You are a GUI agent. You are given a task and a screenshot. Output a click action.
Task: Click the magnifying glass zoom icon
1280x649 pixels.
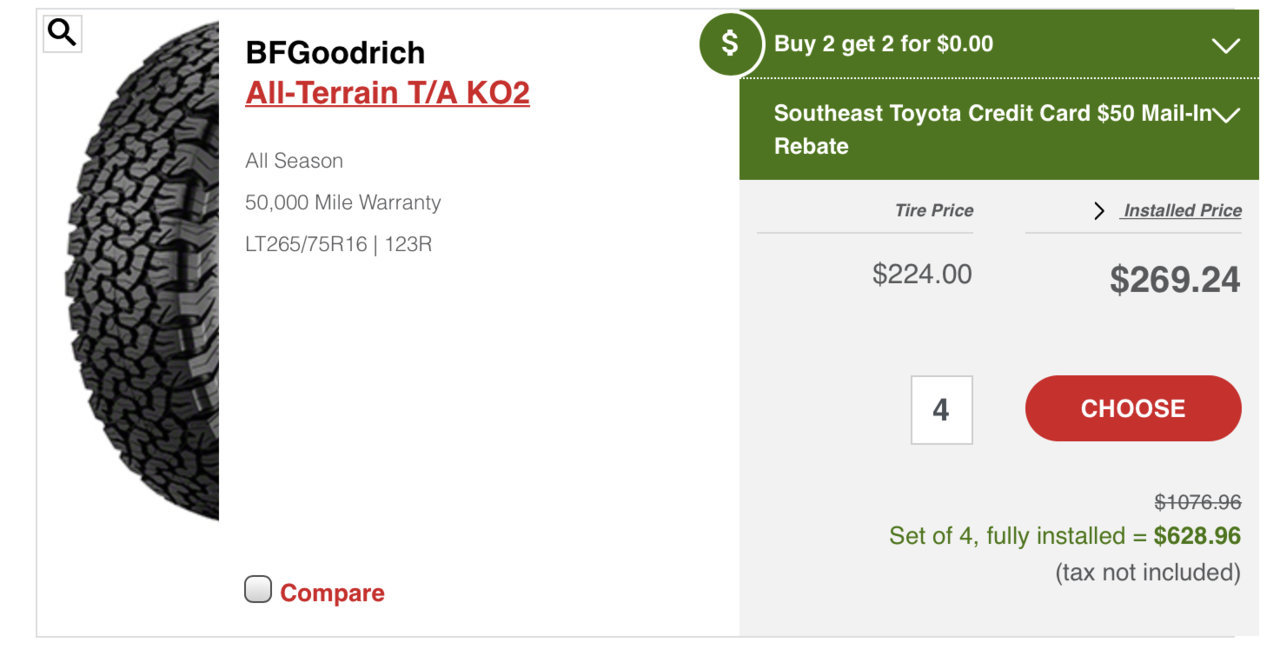tap(62, 33)
